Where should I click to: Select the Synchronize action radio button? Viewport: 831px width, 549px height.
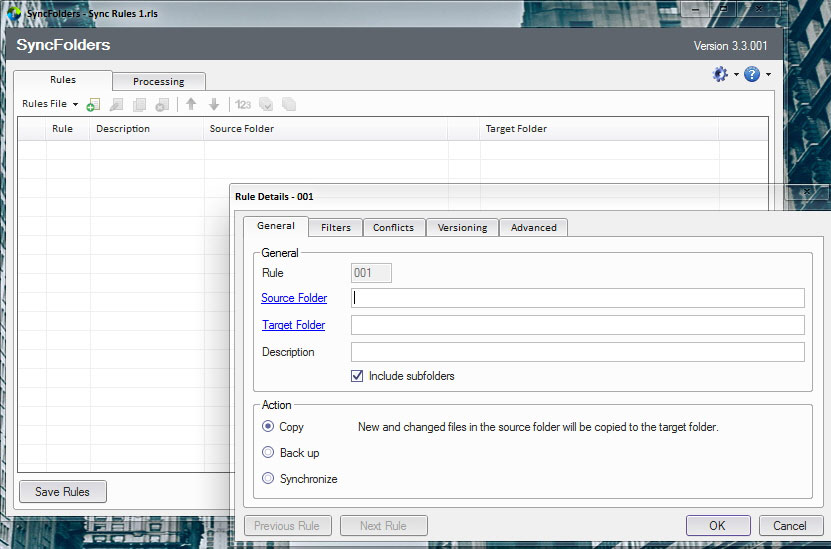268,478
